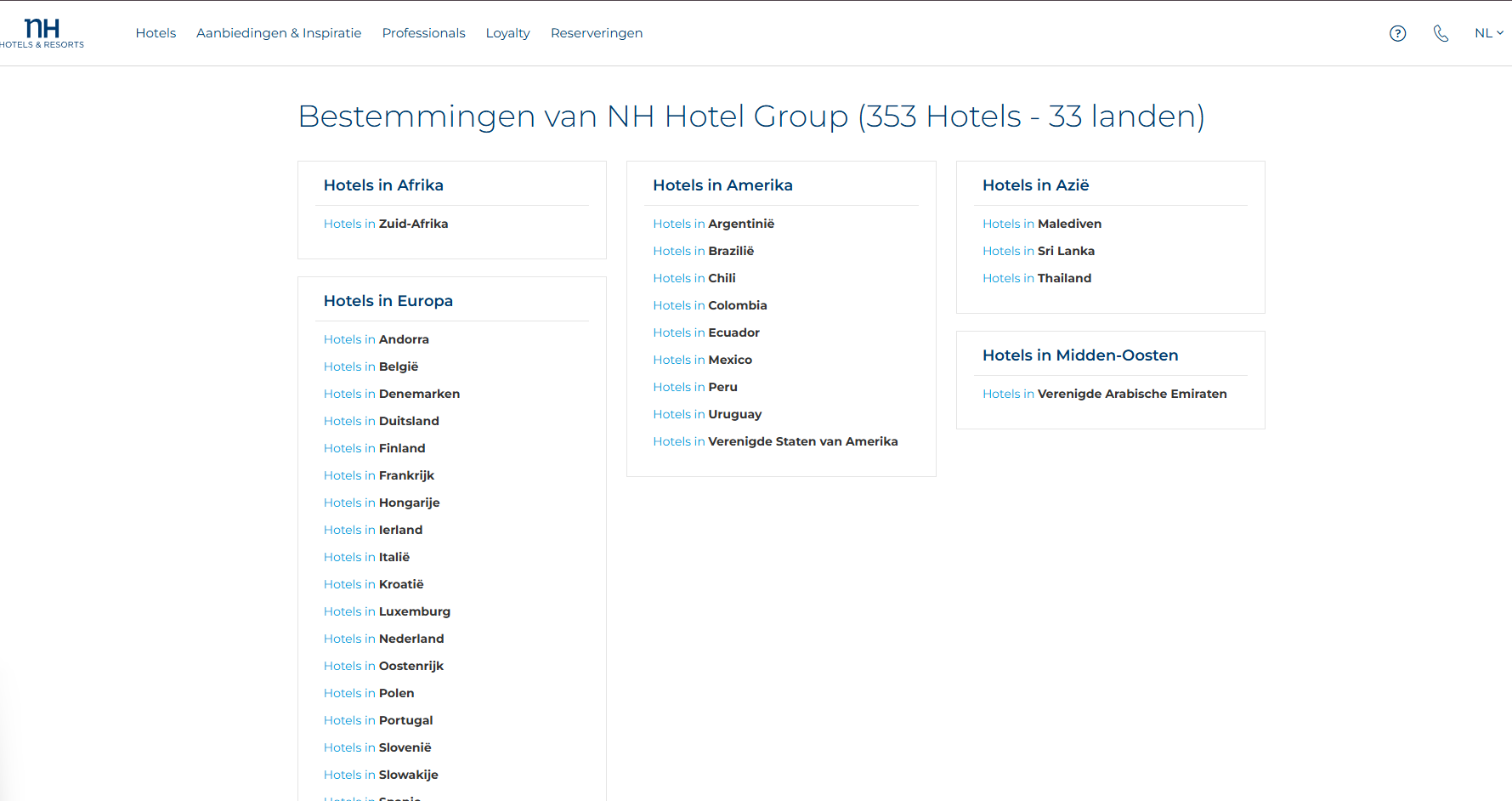1512x801 pixels.
Task: Go to Hotels in Mexico
Action: tap(703, 360)
